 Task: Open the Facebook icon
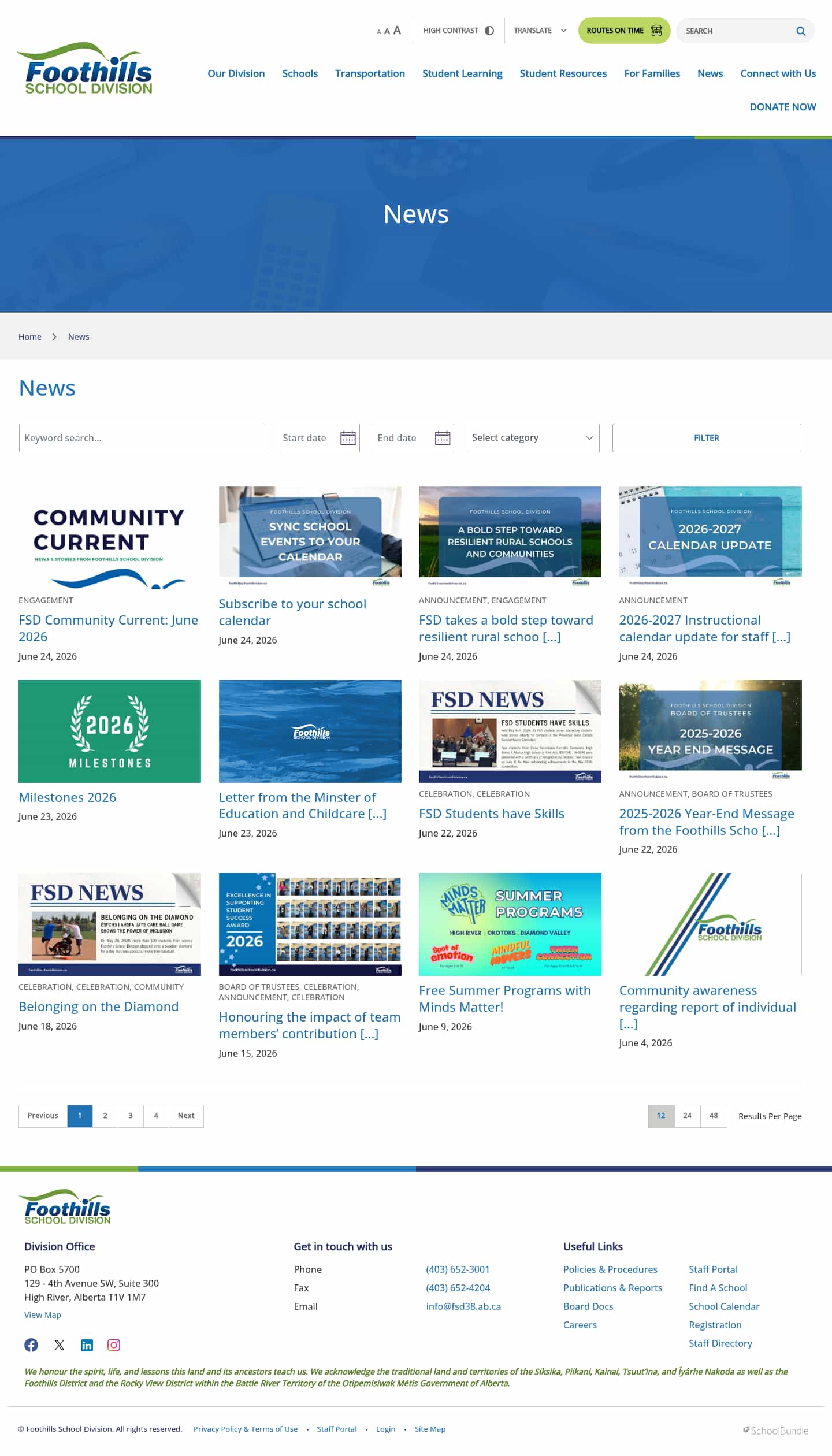click(31, 1345)
